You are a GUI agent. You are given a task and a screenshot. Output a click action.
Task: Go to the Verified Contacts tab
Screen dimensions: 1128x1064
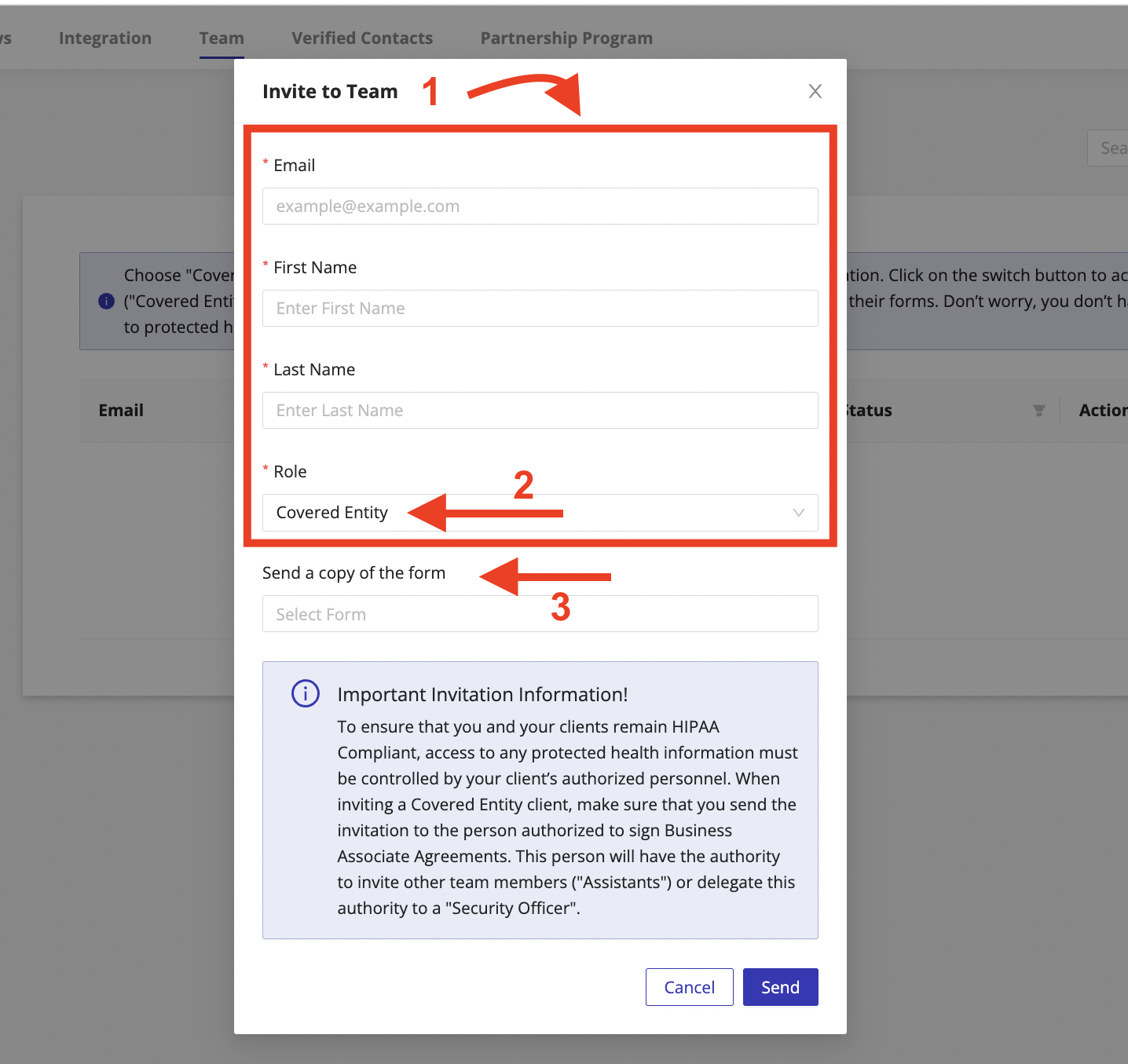(x=362, y=38)
